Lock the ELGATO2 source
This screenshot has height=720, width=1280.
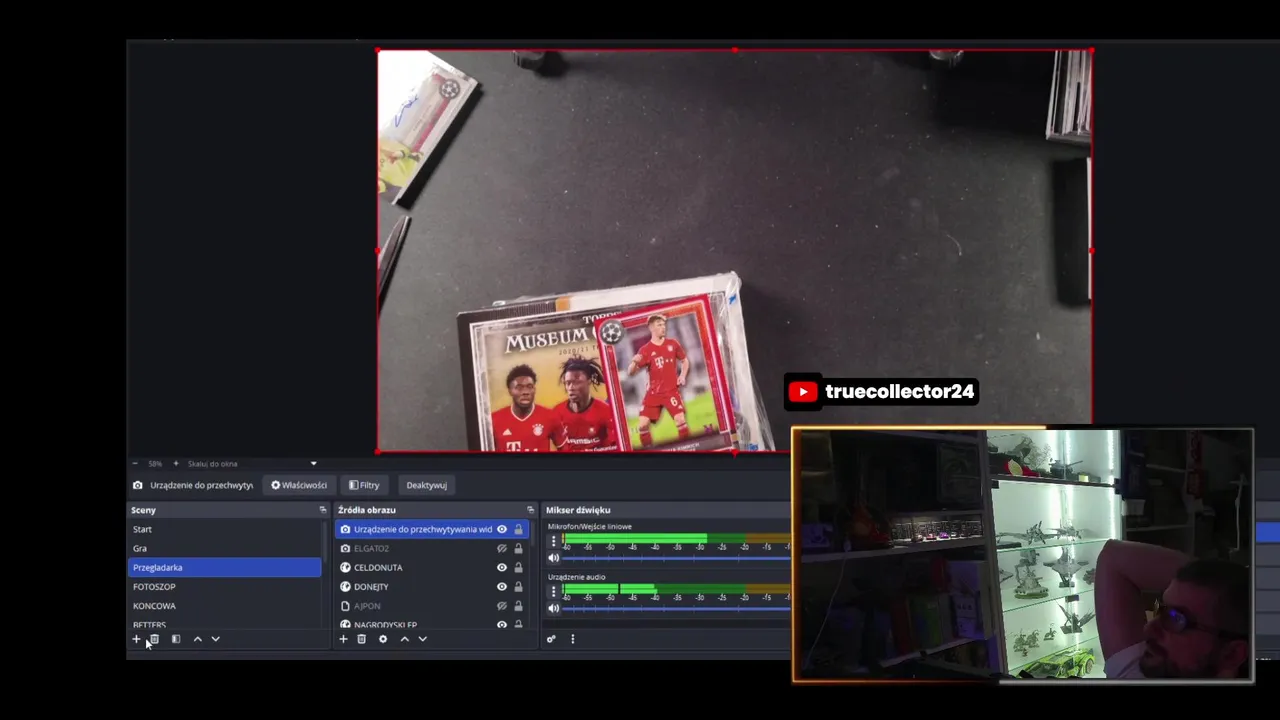[518, 548]
